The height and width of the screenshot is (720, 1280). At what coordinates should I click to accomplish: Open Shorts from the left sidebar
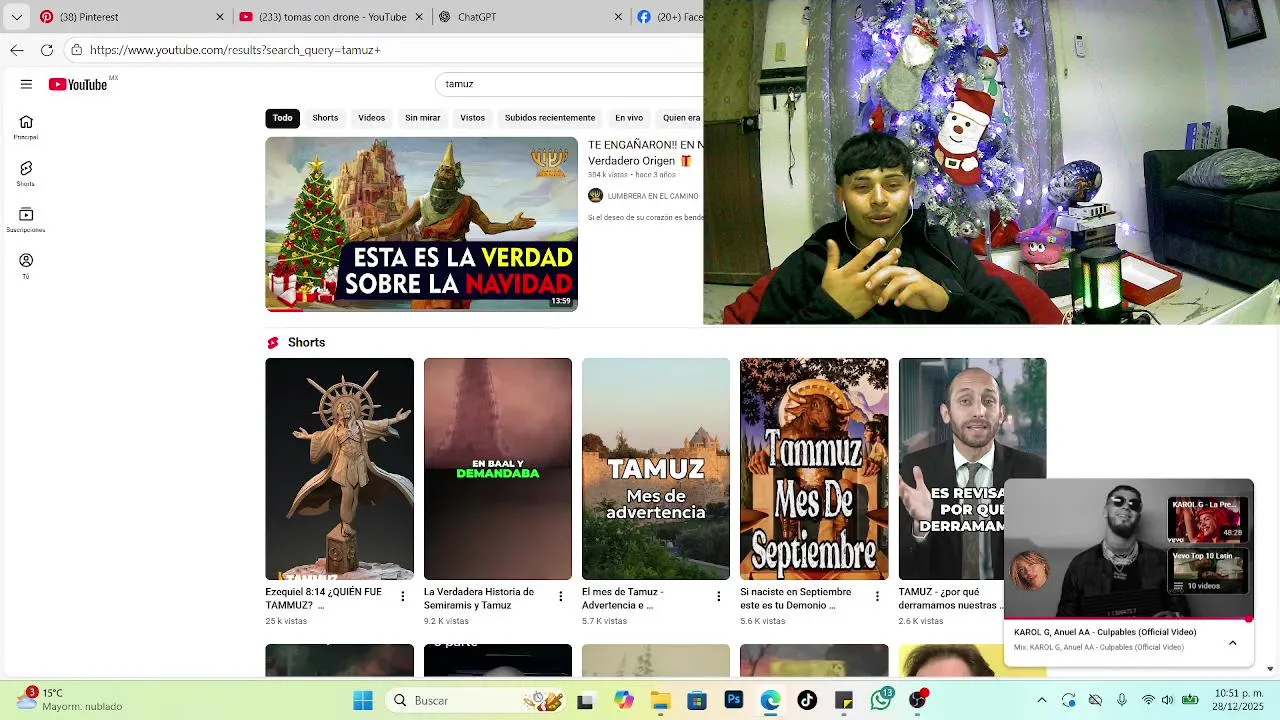click(26, 174)
